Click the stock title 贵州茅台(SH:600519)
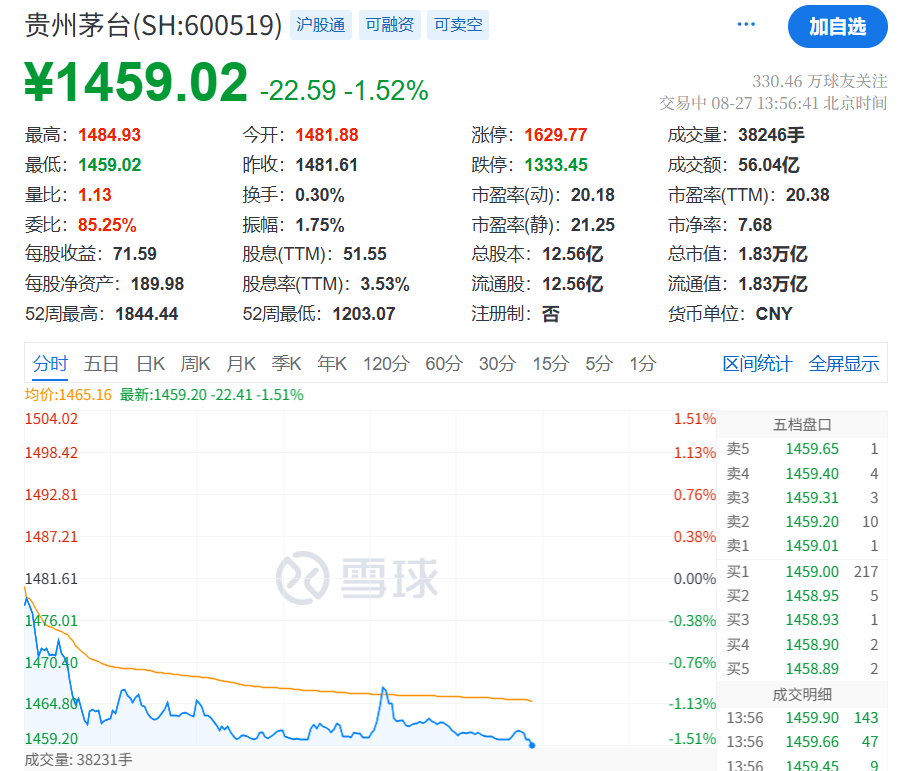This screenshot has height=771, width=900. (x=153, y=25)
